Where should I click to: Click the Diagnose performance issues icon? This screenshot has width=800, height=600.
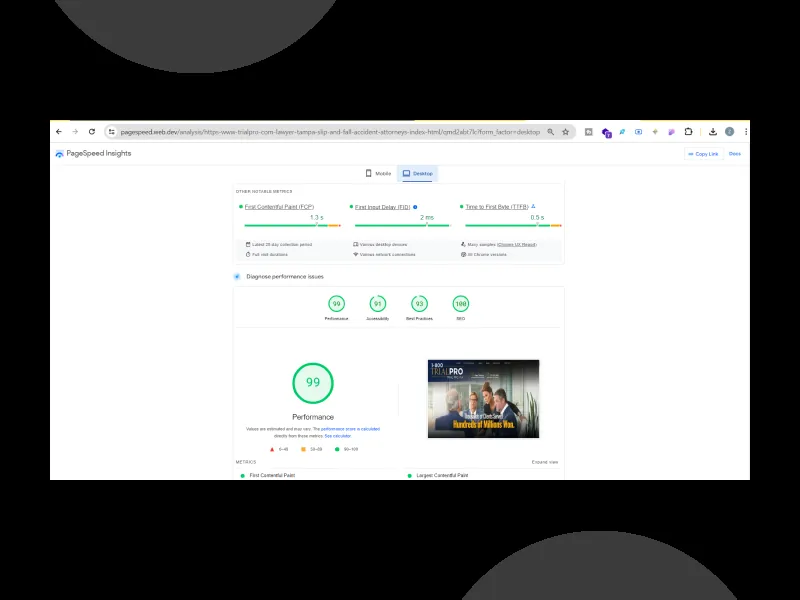point(237,277)
